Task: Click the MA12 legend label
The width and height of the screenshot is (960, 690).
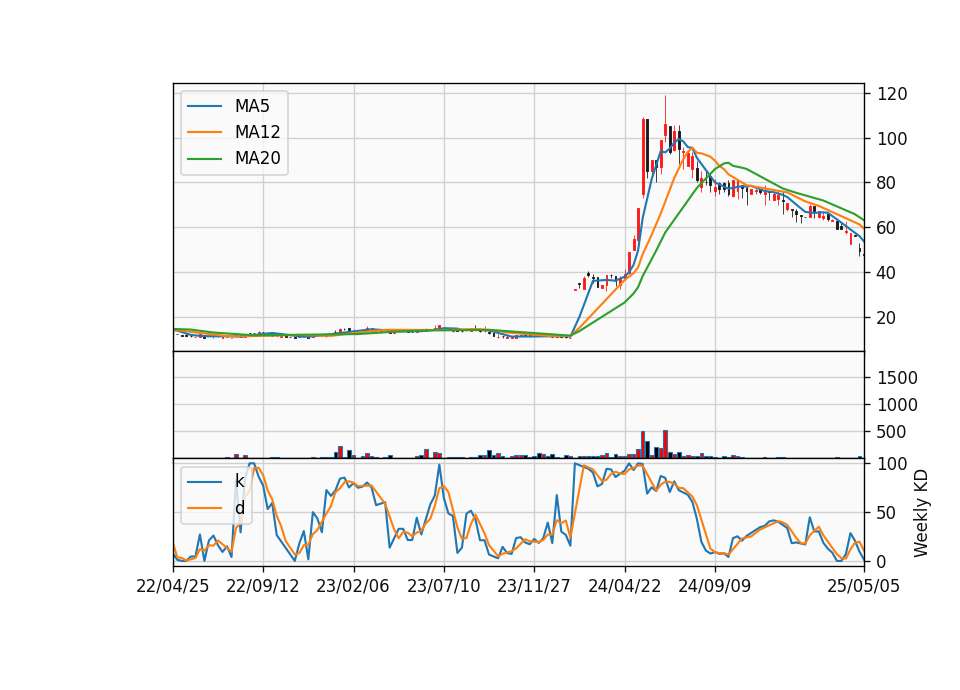Action: [x=257, y=132]
